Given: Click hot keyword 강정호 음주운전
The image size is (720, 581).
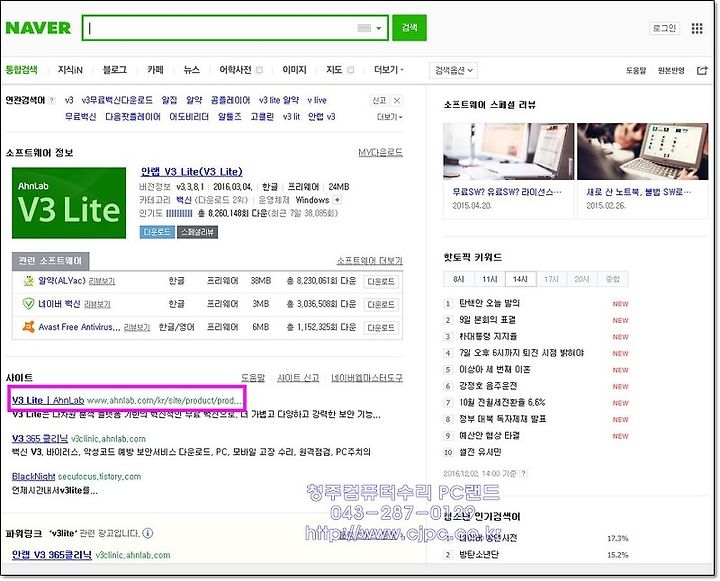Looking at the screenshot, I should [488, 386].
